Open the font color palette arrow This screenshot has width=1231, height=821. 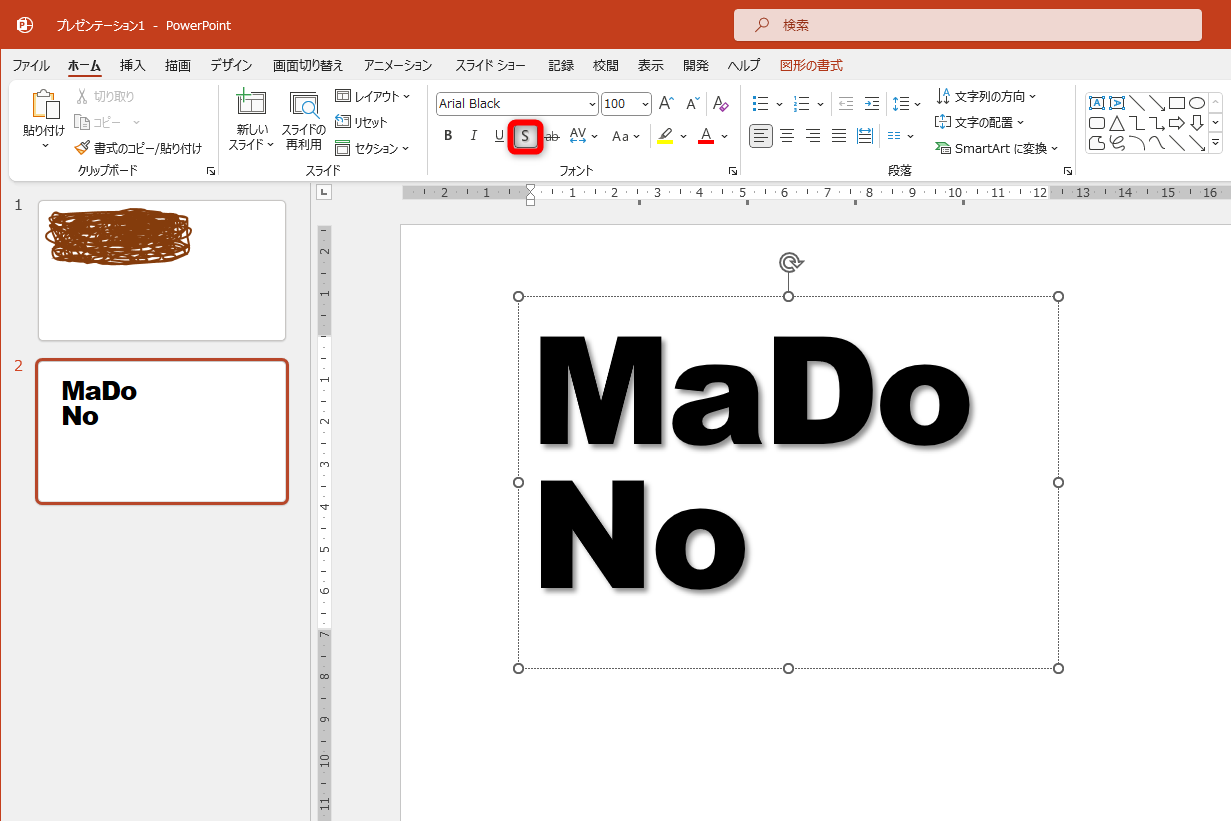[725, 136]
